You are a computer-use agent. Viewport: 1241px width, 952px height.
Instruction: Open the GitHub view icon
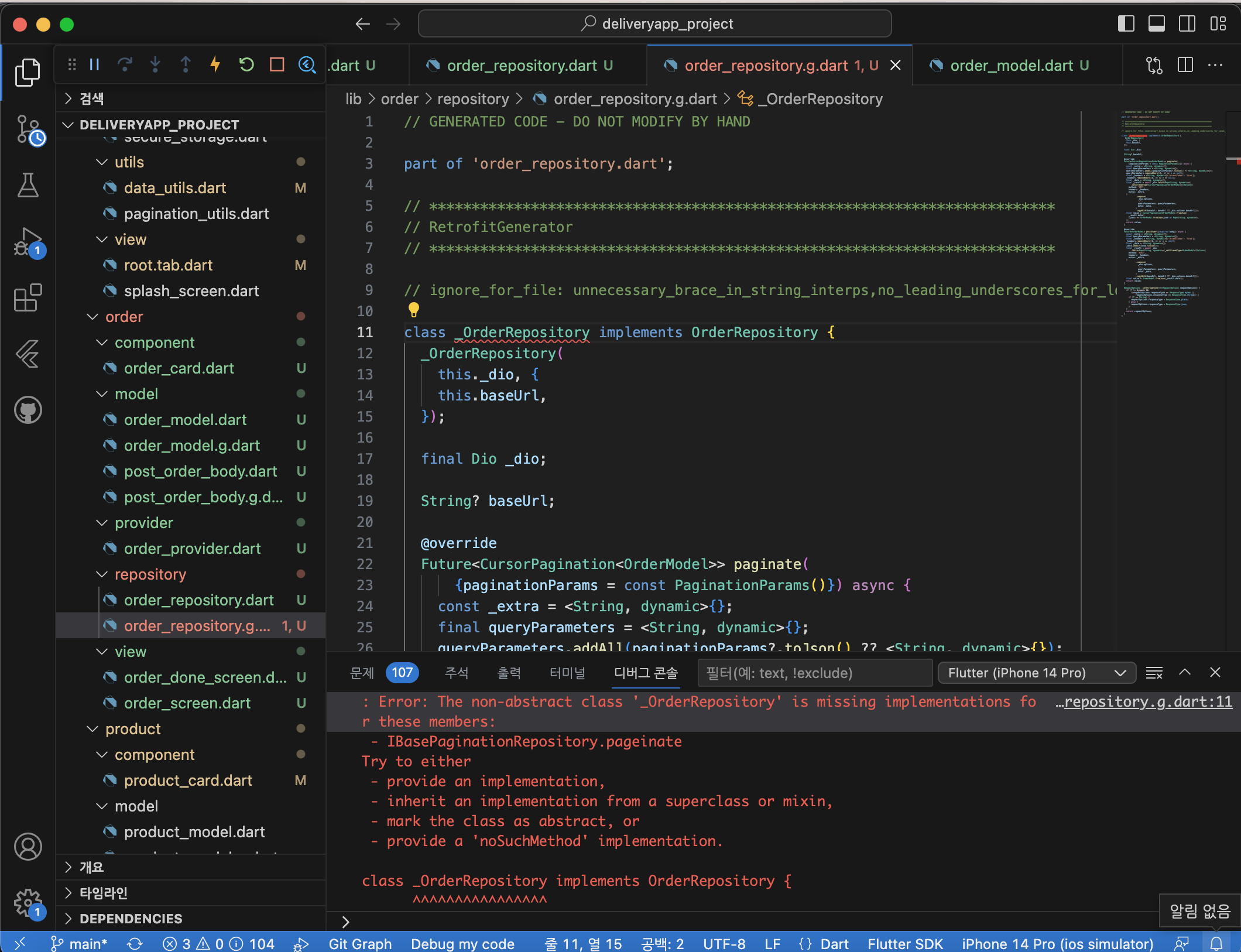pos(28,410)
